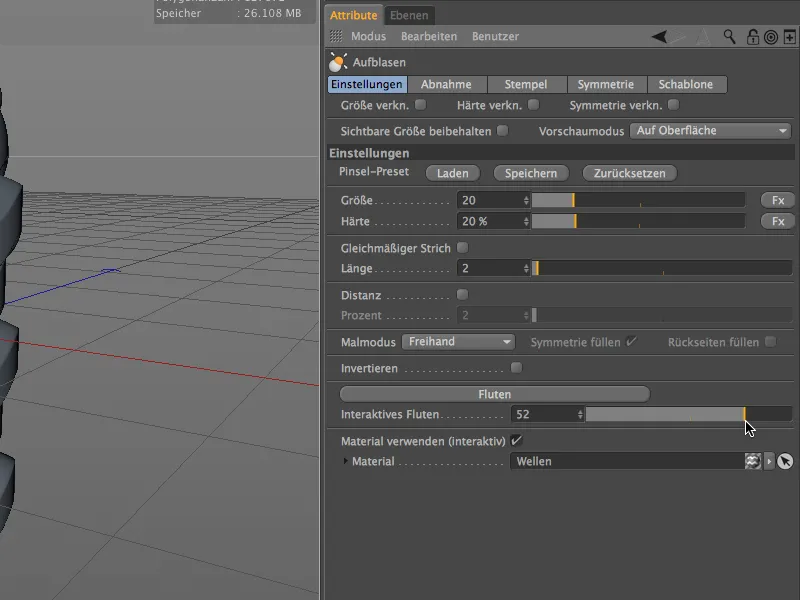
Task: Click the Größe slider bar
Action: pyautogui.click(x=638, y=201)
